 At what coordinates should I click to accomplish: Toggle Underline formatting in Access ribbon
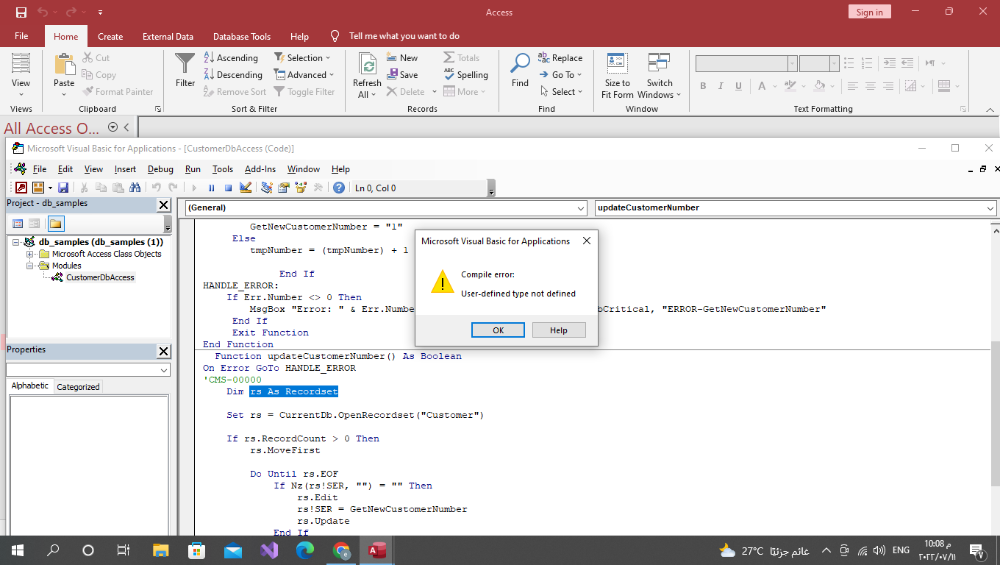pos(739,85)
